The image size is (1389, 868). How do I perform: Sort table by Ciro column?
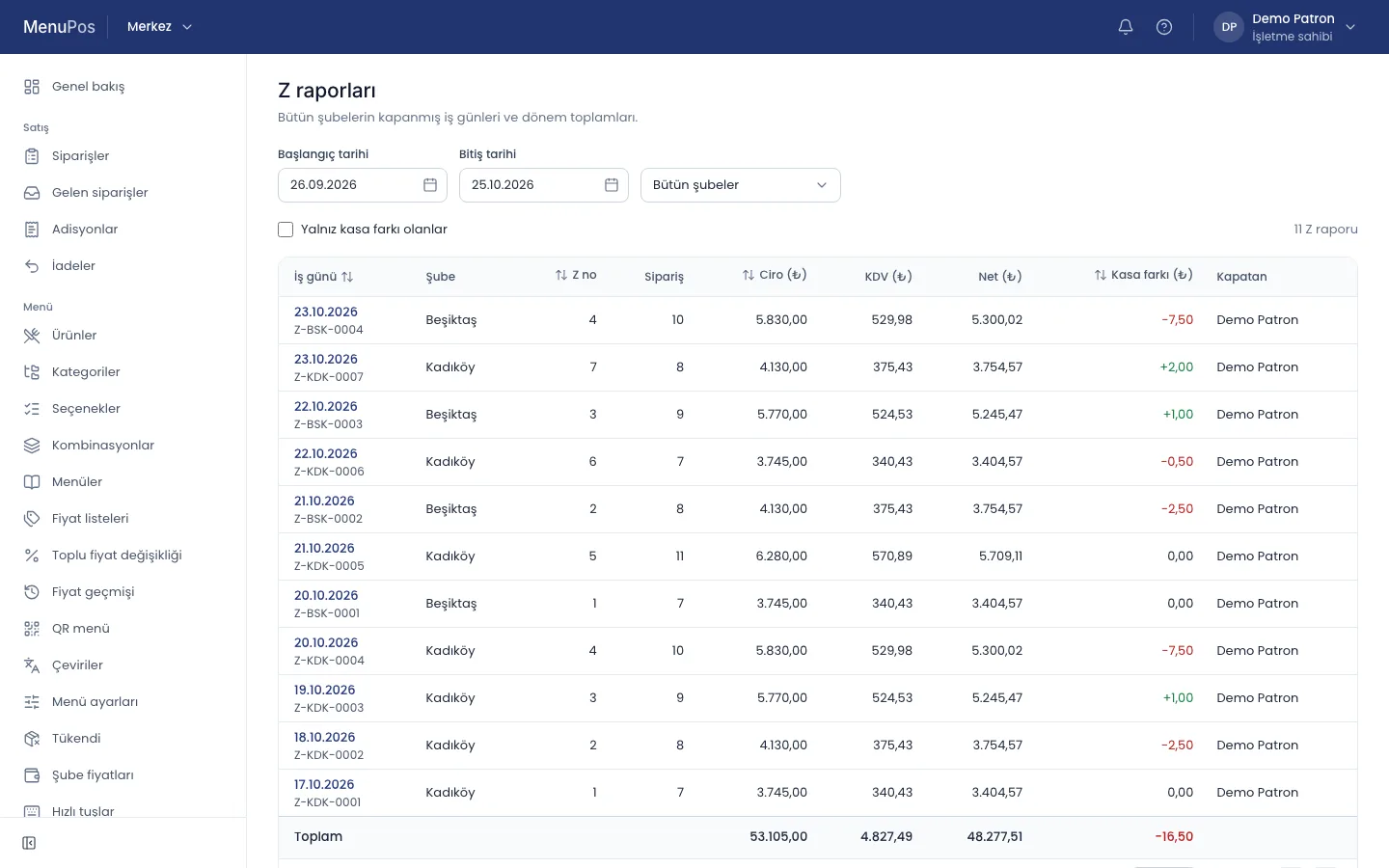tap(775, 275)
